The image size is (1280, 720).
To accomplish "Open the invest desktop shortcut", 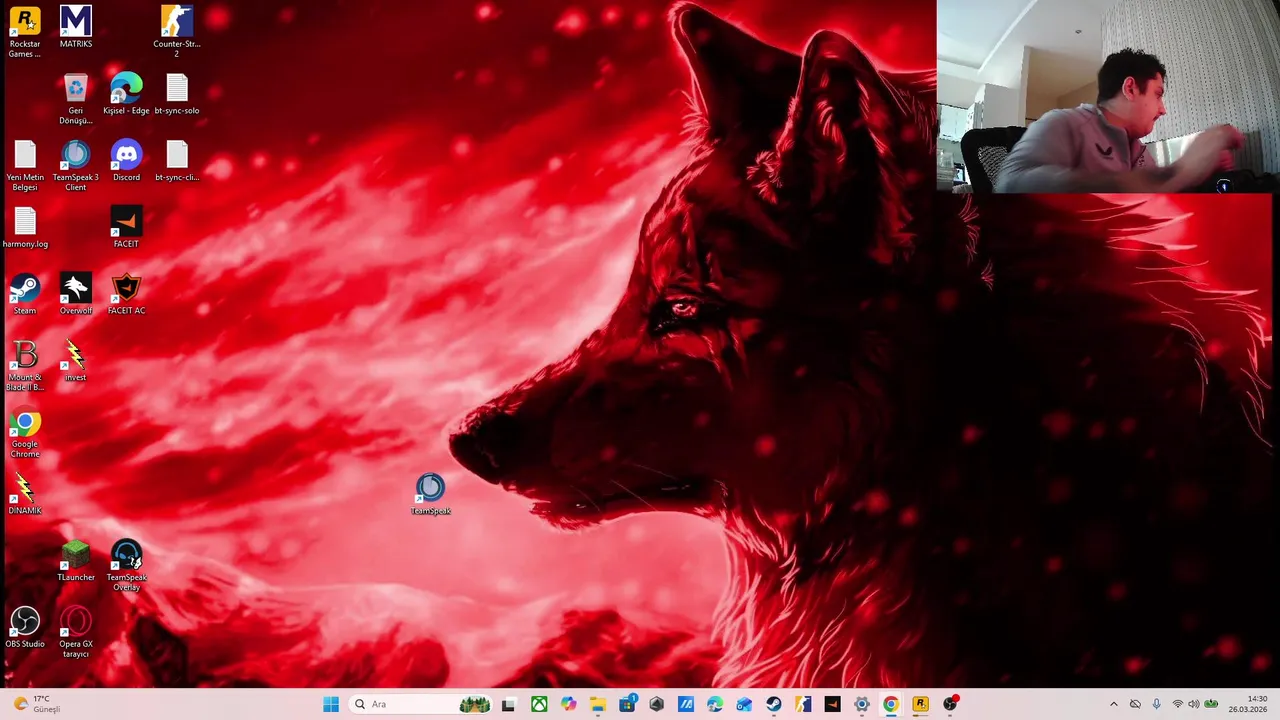I will coord(76,360).
